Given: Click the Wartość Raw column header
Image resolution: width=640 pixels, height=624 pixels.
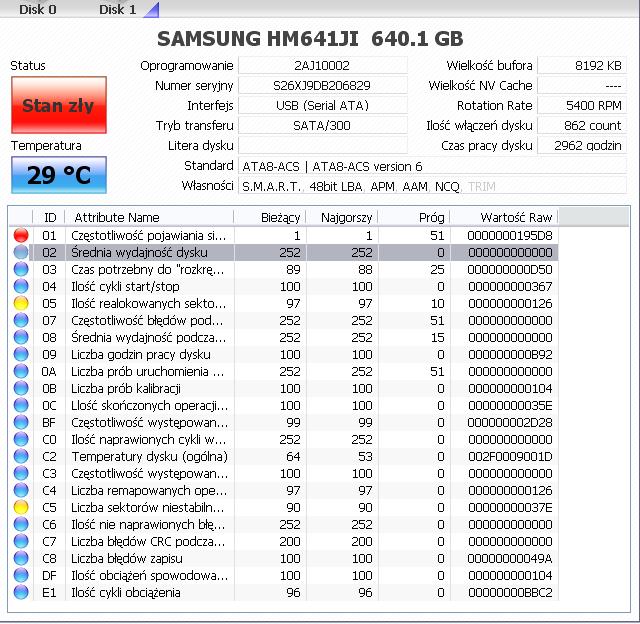Looking at the screenshot, I should coord(504,217).
